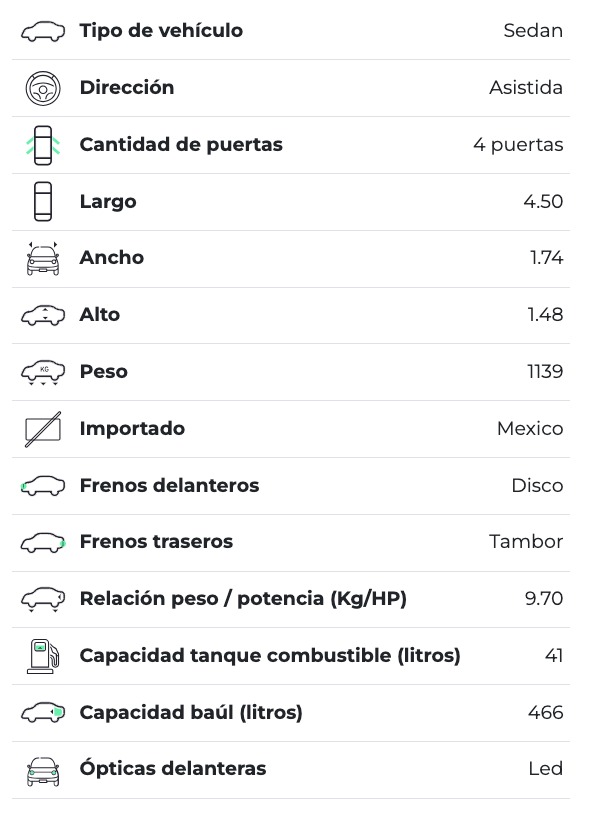Screen dimensions: 604x836
Task: Click the steering wheel icon for Dirección
Action: point(42,88)
